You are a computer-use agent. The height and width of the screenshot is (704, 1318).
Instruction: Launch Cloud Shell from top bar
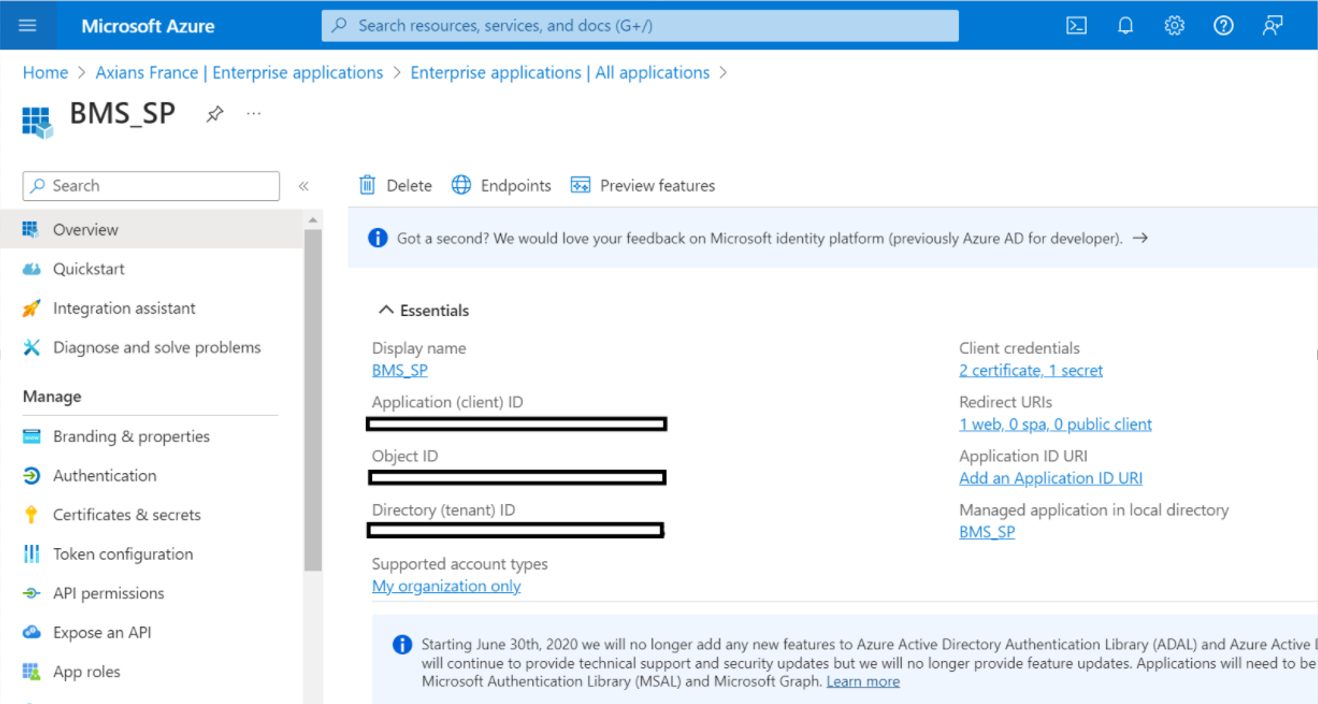pyautogui.click(x=1076, y=26)
